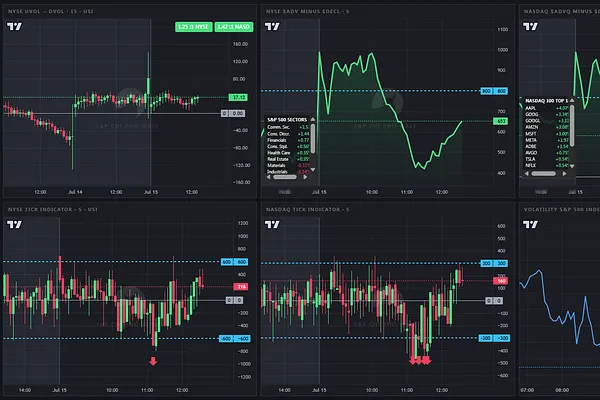The width and height of the screenshot is (600, 400).
Task: Select the 600 level label on NYSE TICK chart
Action: [x=235, y=262]
